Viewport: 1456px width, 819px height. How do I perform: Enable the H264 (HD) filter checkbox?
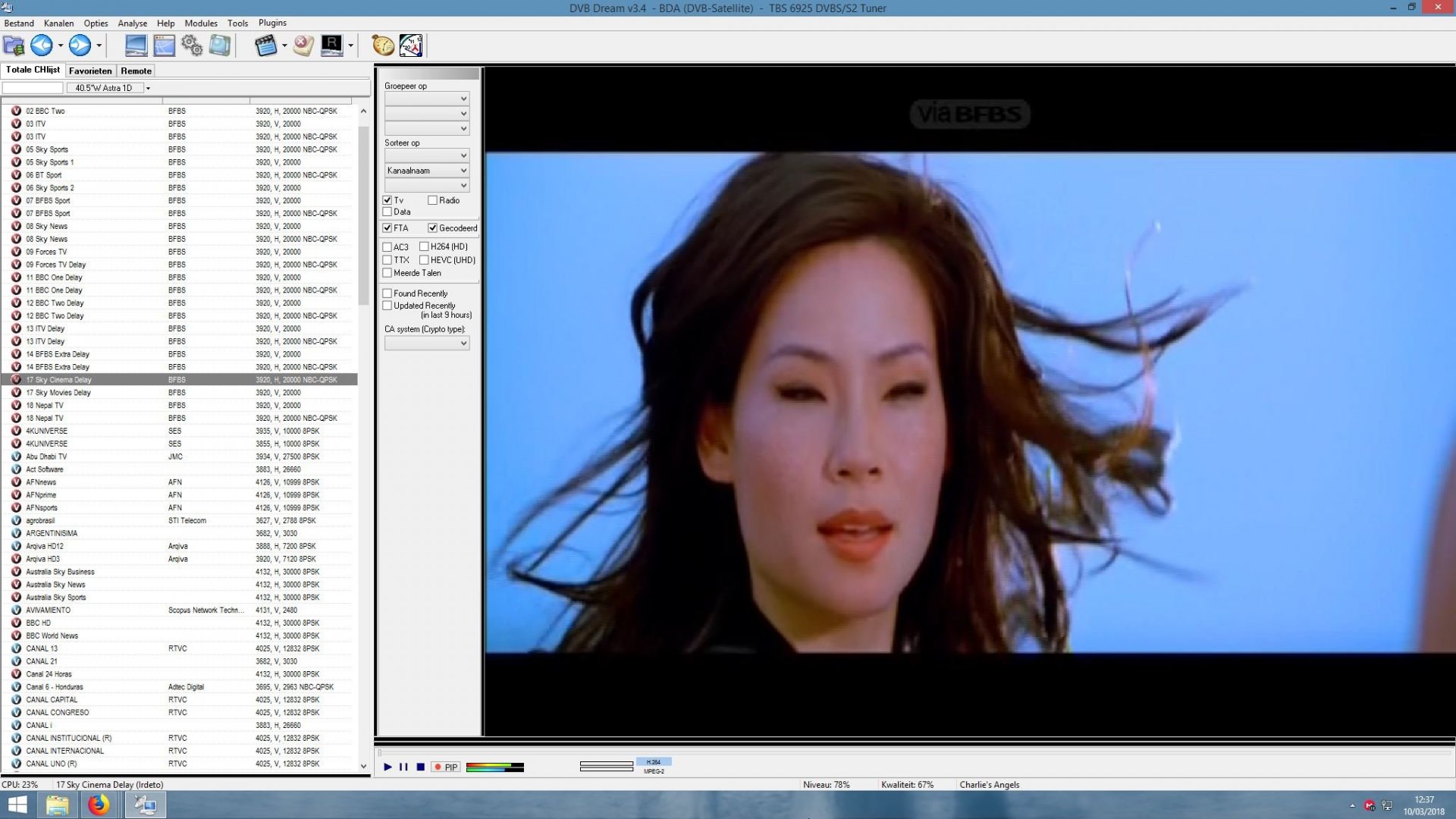point(425,246)
